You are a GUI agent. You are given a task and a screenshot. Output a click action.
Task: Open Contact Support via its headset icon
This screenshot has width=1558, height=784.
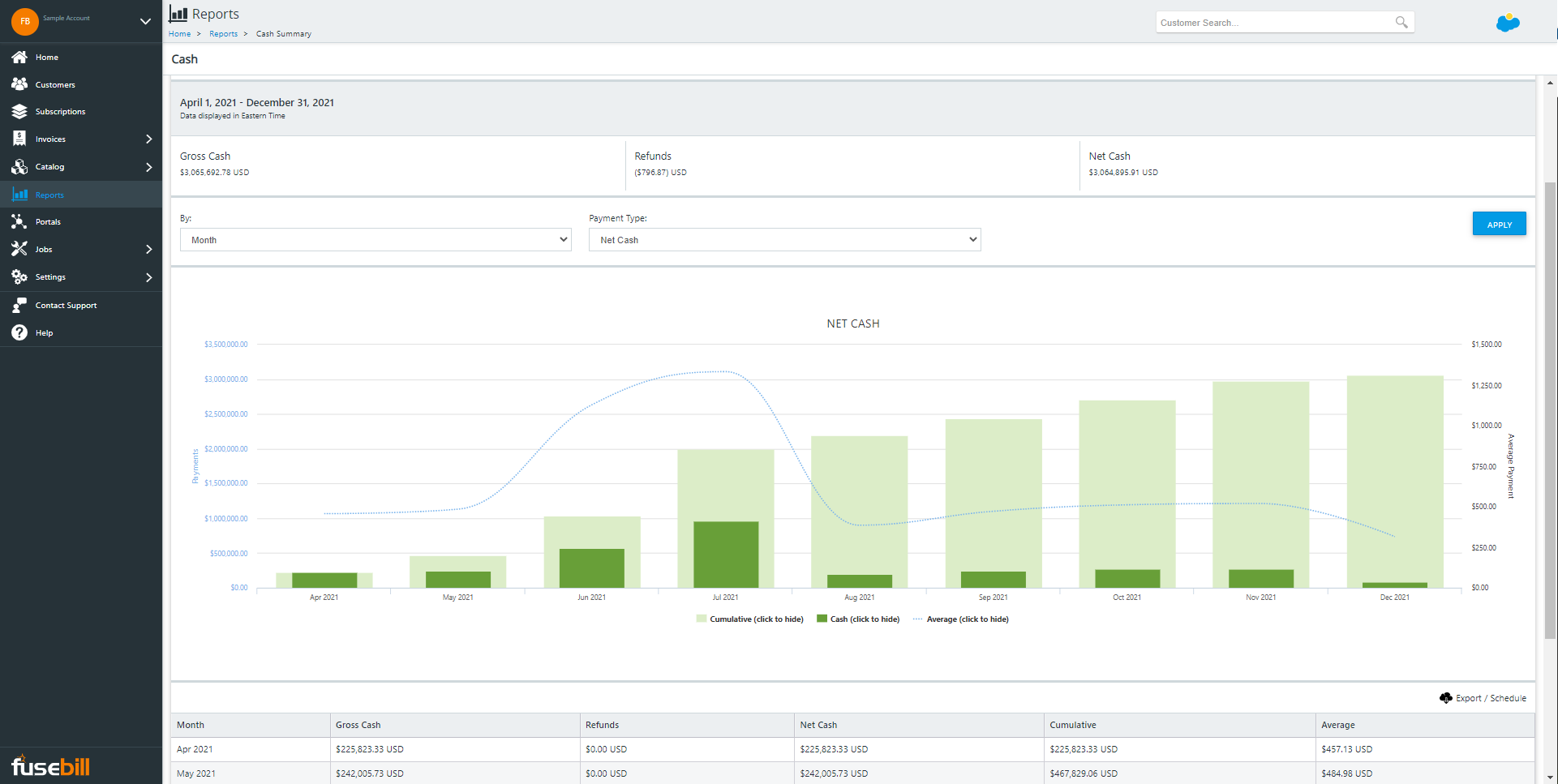19,305
